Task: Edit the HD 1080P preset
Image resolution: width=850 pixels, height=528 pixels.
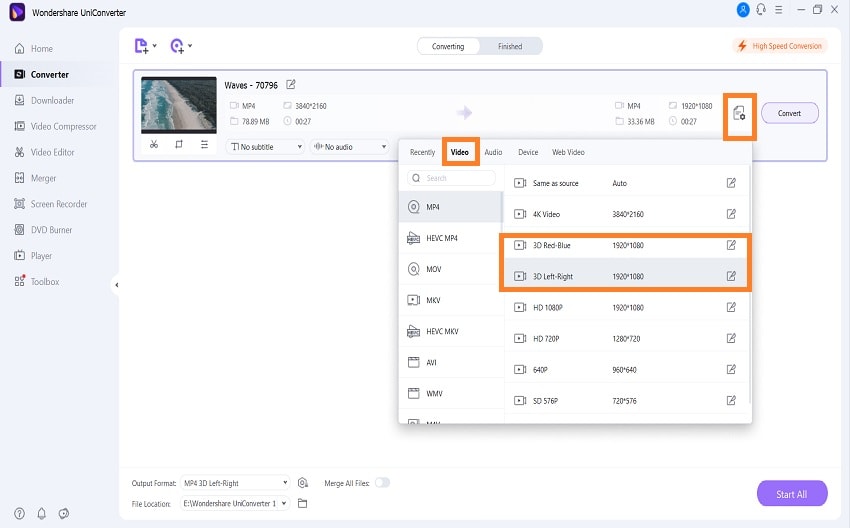Action: click(731, 307)
